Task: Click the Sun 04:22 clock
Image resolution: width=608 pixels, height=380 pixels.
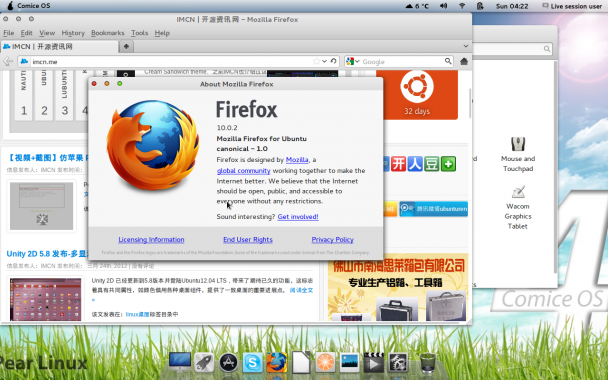Action: 512,6
